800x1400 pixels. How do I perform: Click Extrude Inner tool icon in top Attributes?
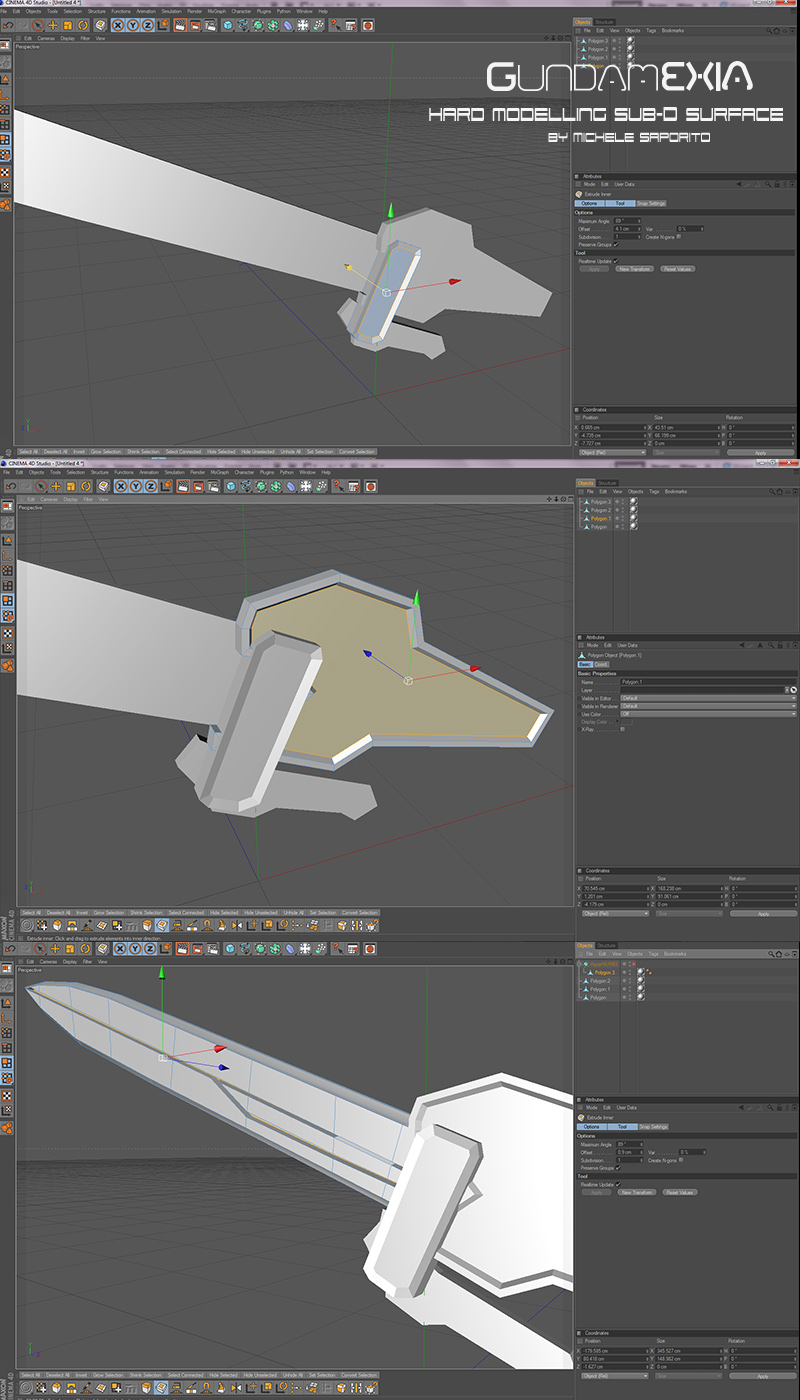tap(578, 194)
